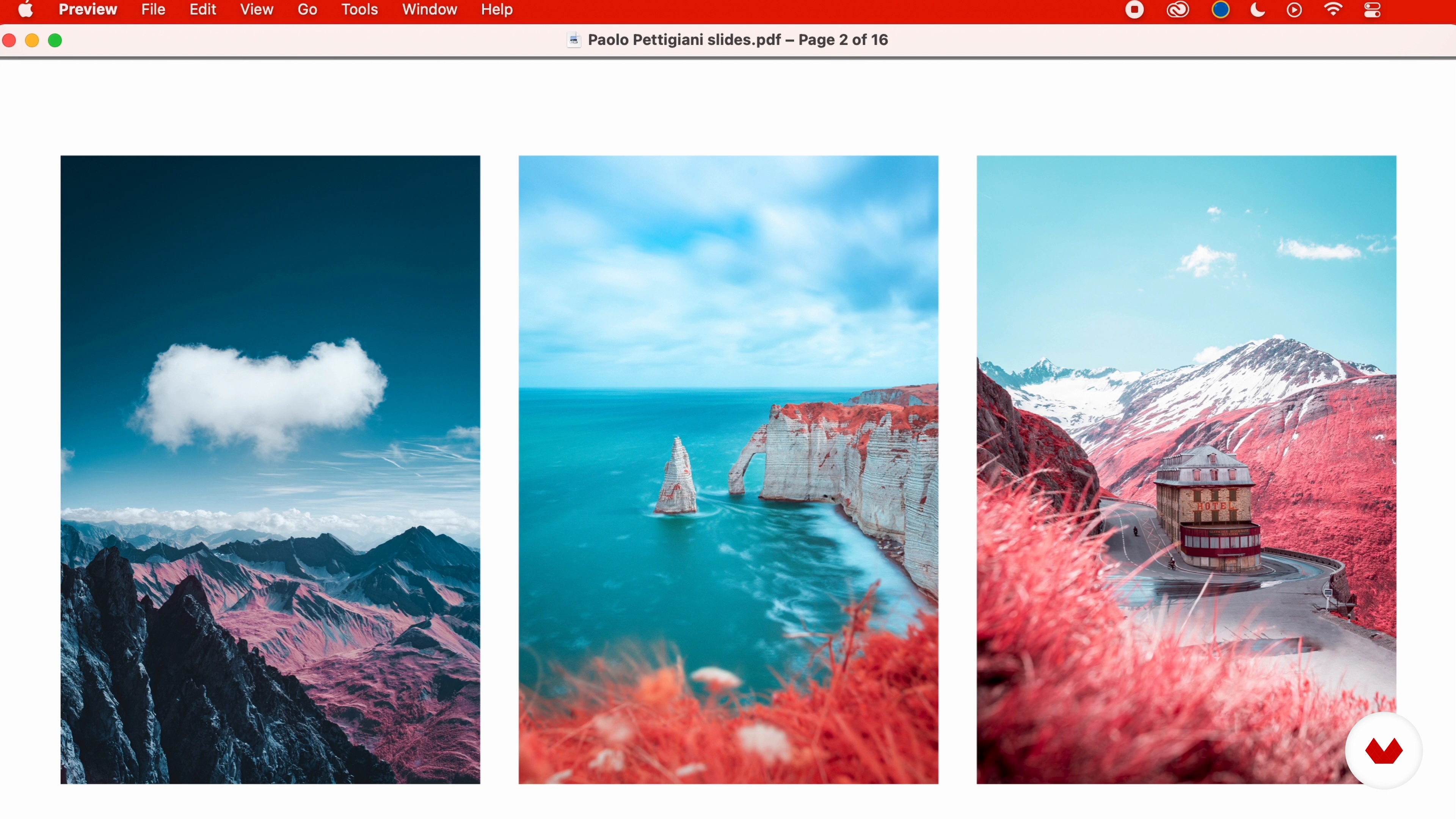This screenshot has width=1456, height=819.
Task: Open the Apple menu
Action: [25, 9]
